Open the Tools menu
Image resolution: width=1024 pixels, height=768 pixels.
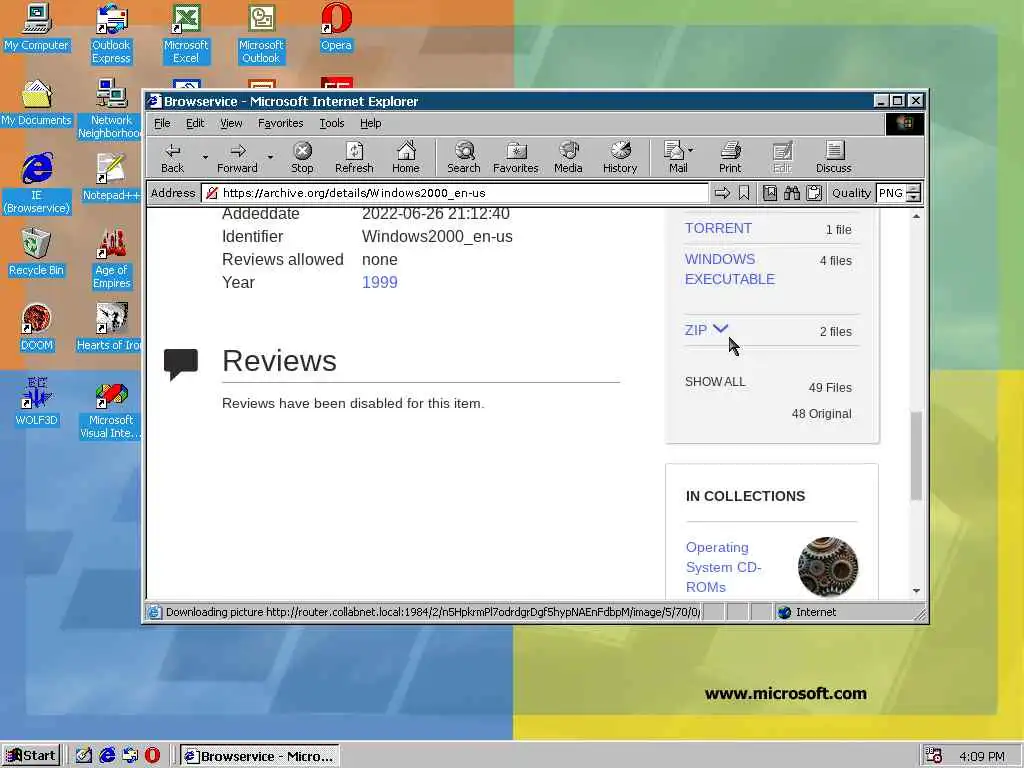point(332,123)
